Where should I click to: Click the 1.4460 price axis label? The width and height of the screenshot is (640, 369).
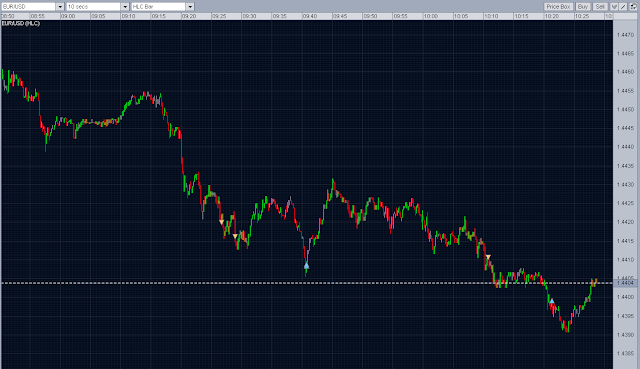click(625, 72)
